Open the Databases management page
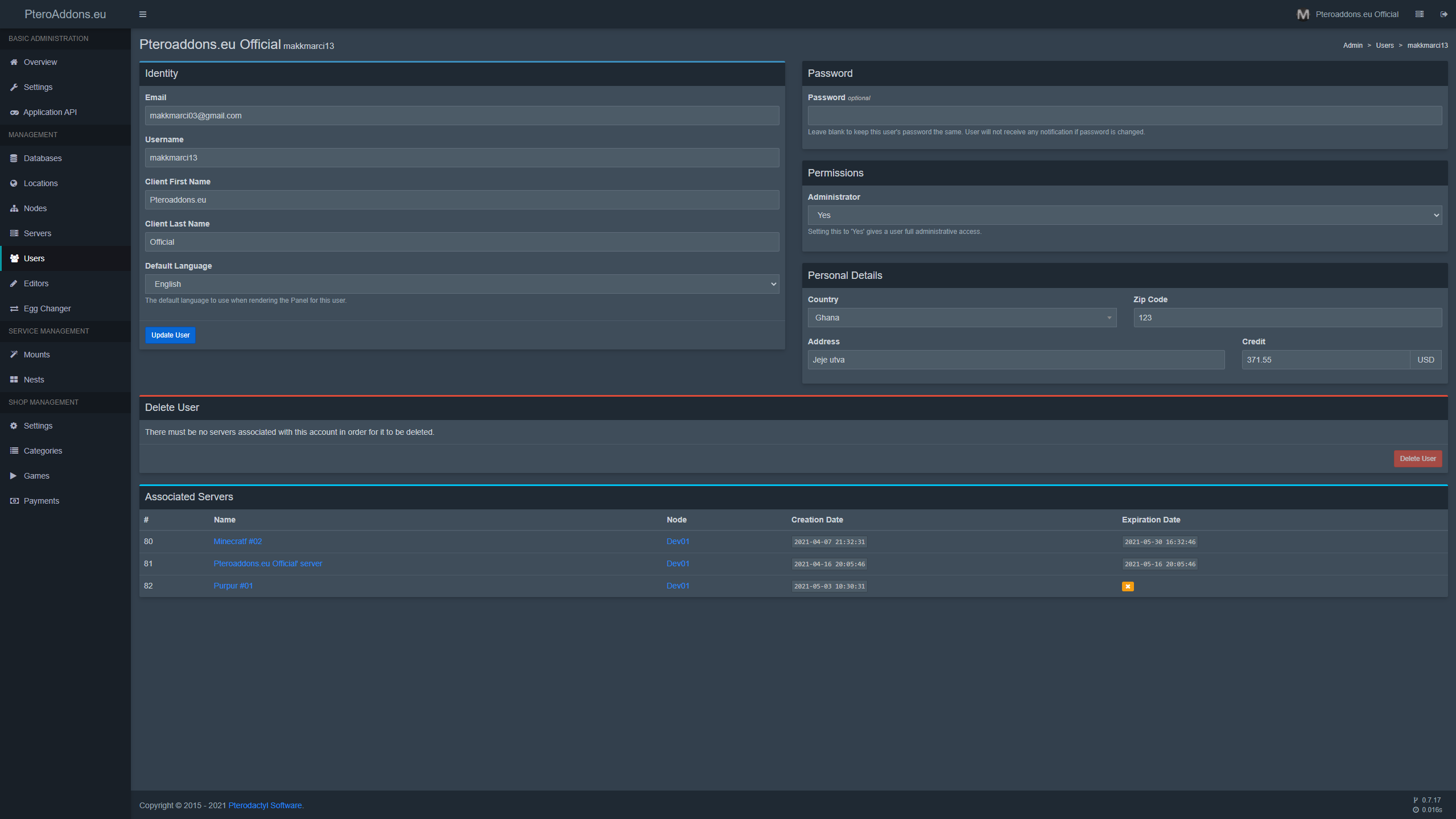 tap(42, 158)
